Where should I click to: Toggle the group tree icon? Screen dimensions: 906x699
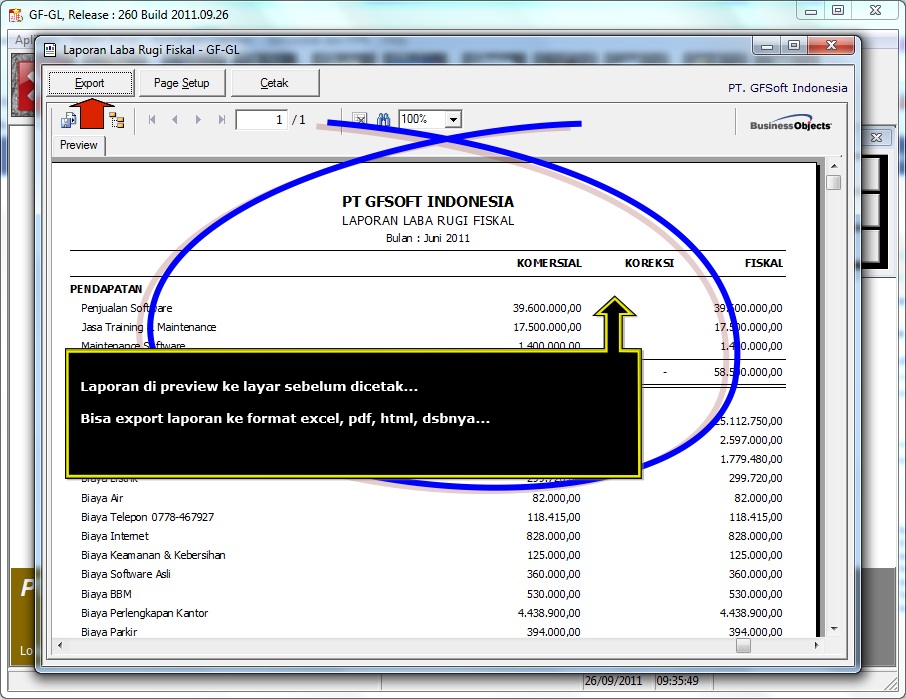pos(117,120)
